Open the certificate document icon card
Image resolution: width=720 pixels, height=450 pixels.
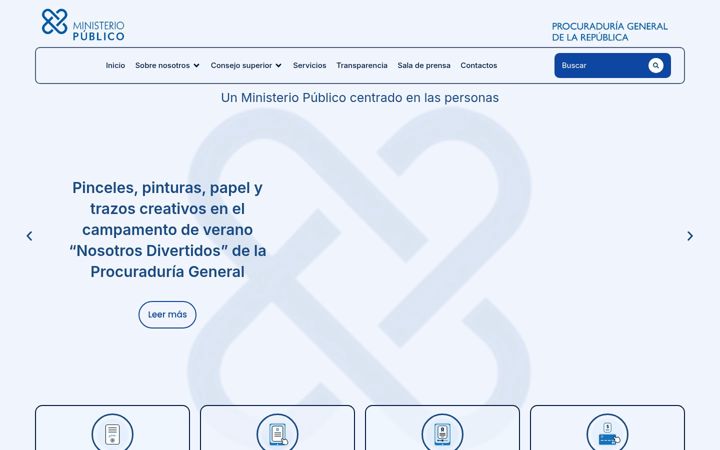click(112, 432)
